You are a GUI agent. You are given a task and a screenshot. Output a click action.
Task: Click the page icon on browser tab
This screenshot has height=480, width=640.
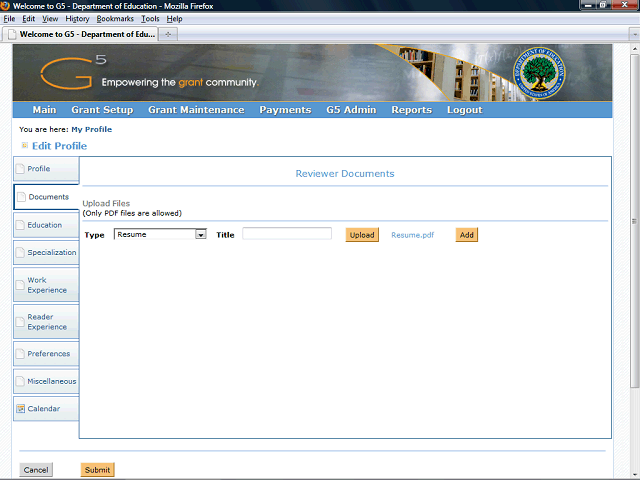12,34
